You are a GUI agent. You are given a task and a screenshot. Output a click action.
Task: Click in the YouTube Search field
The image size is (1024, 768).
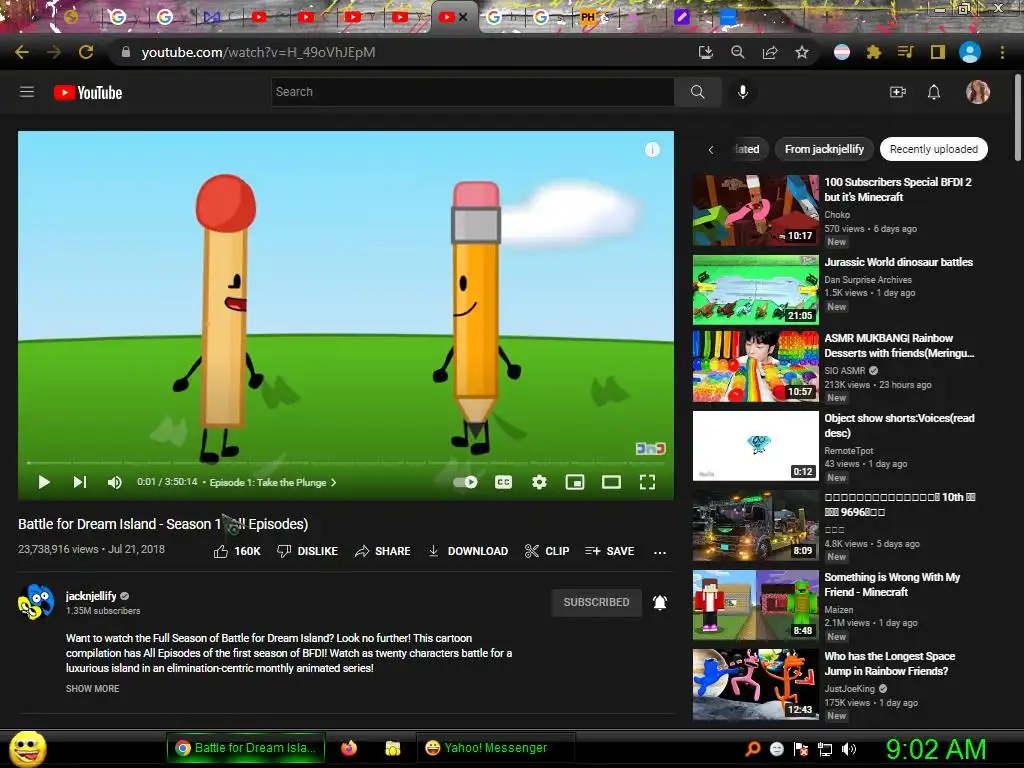click(x=473, y=92)
